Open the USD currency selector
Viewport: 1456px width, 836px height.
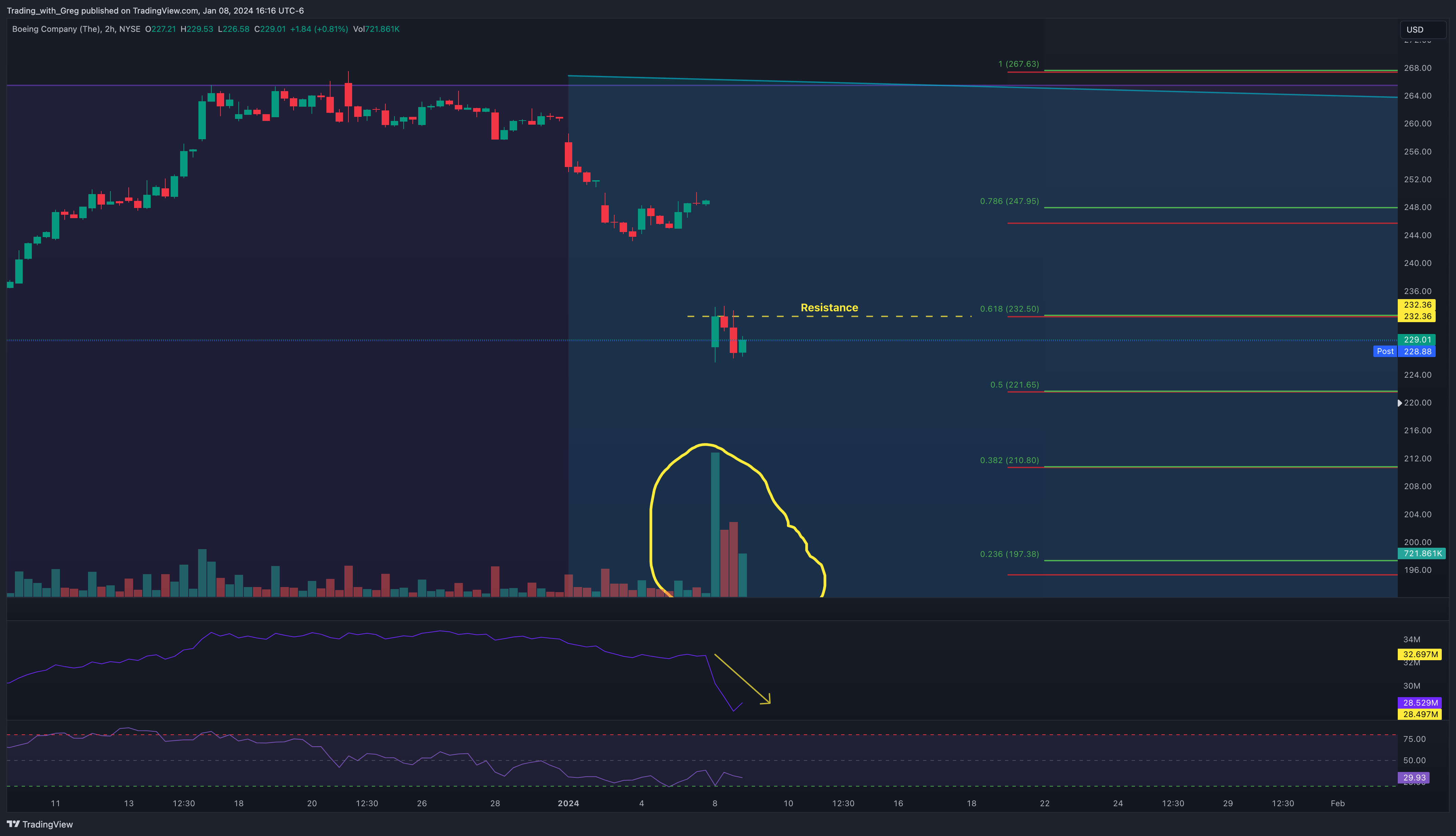pyautogui.click(x=1422, y=29)
